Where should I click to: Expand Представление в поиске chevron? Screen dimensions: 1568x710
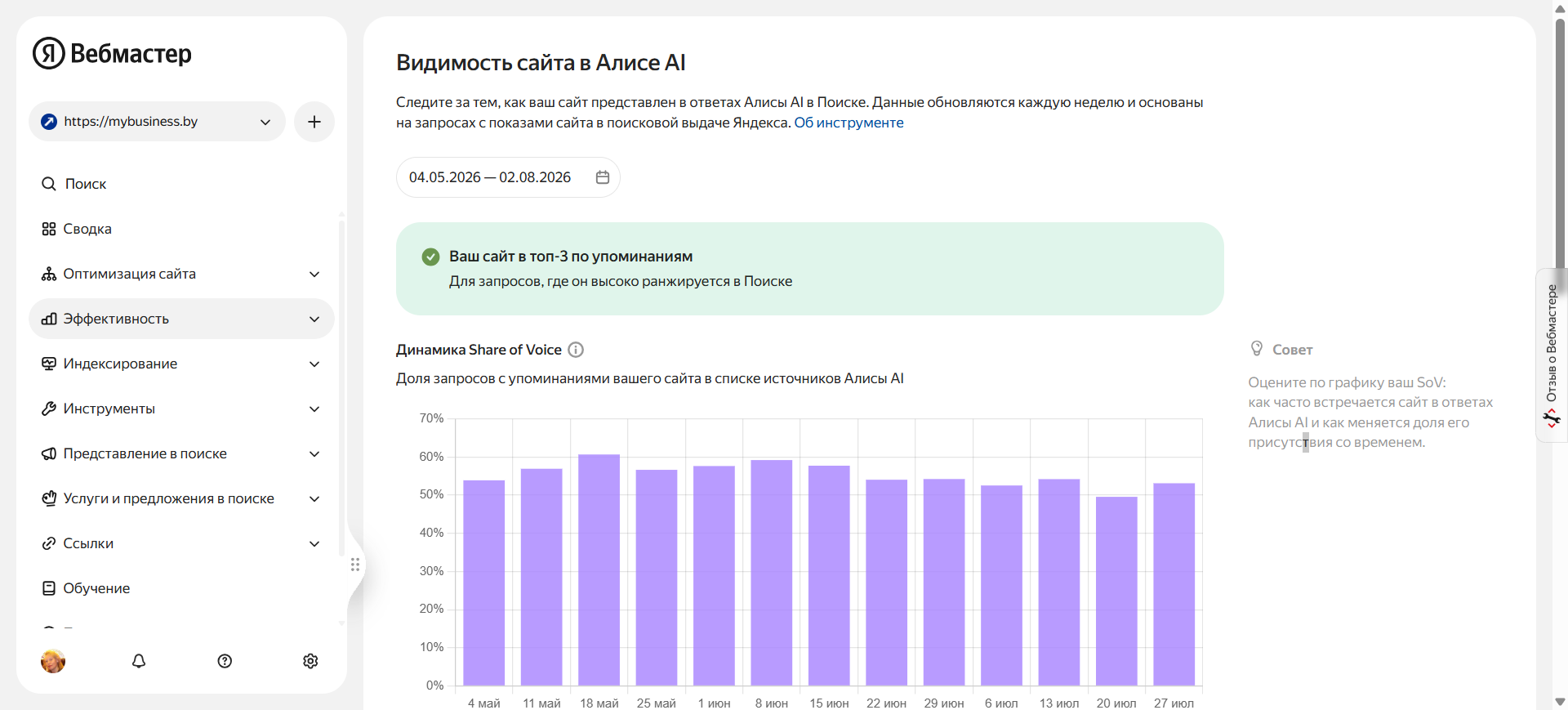point(314,453)
